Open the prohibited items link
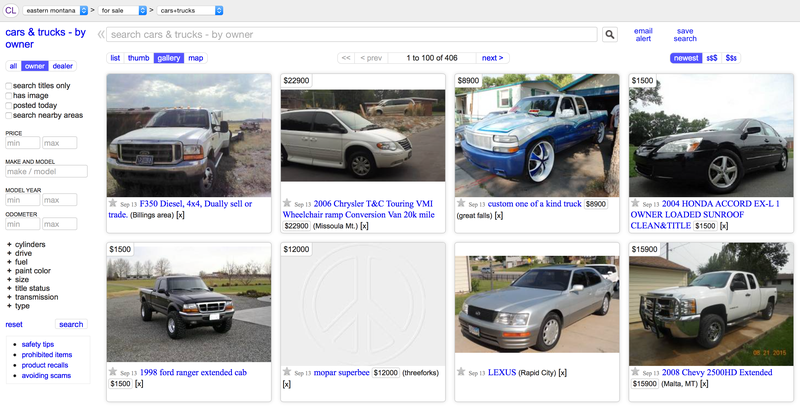Screen dimensions: 800x407 coord(47,354)
